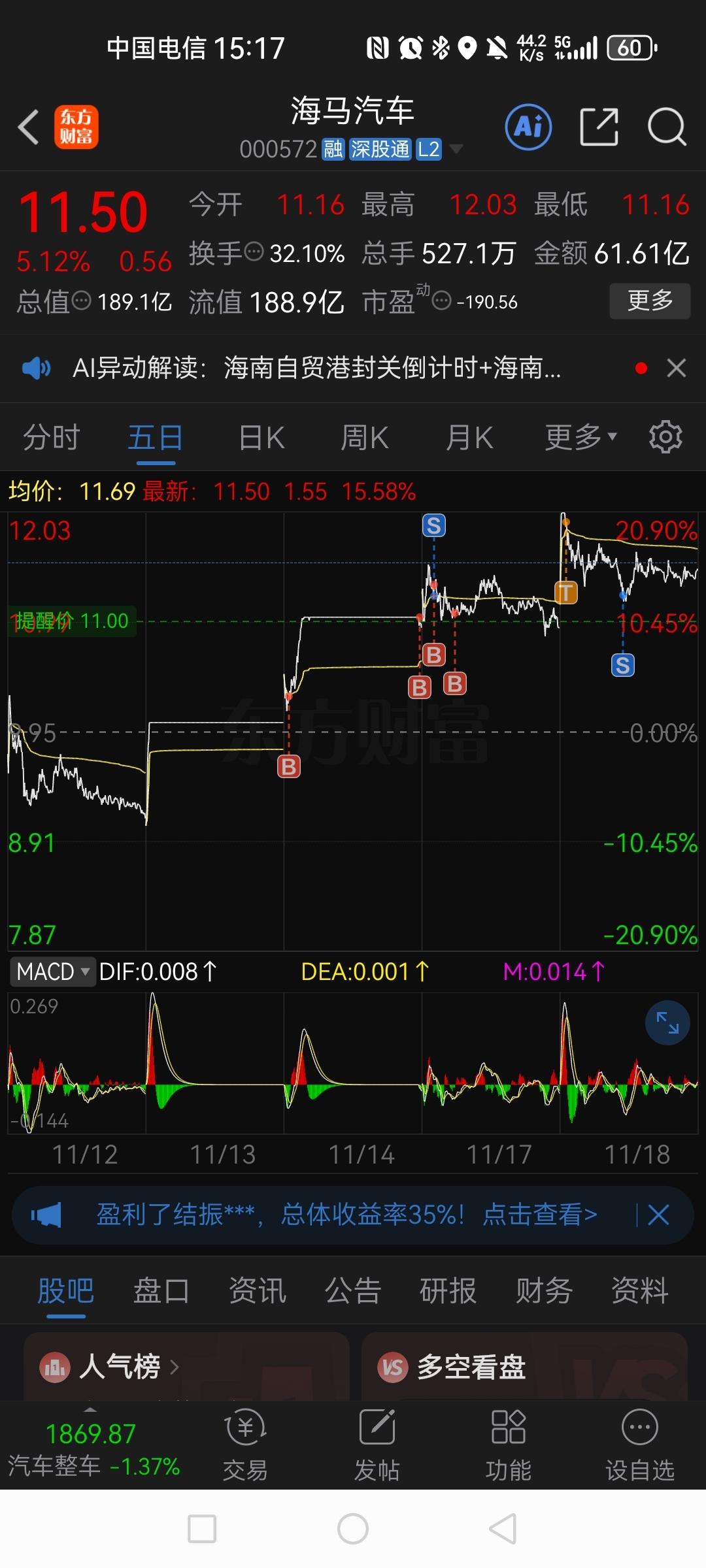Expand 人气榜 with its chevron

(174, 1367)
